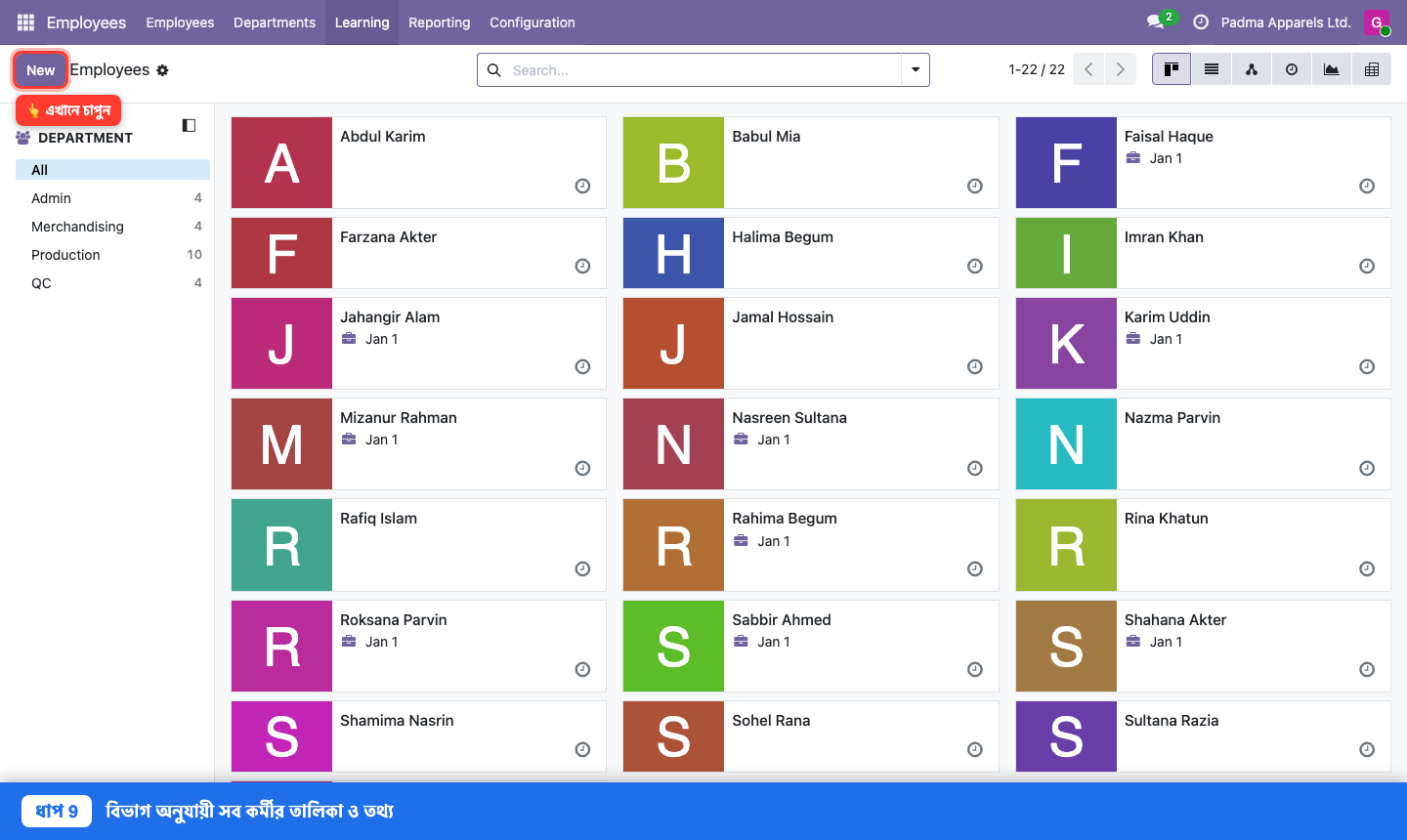Open the Employees menu in the navigation bar
The image size is (1407, 840).
click(180, 22)
